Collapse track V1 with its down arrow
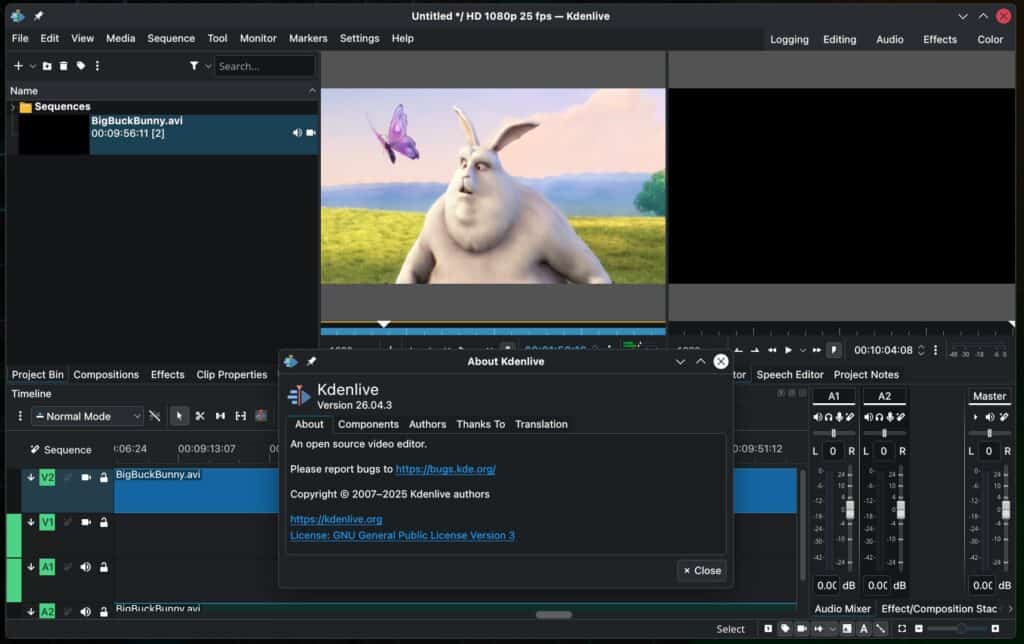Image resolution: width=1024 pixels, height=644 pixels. click(31, 523)
